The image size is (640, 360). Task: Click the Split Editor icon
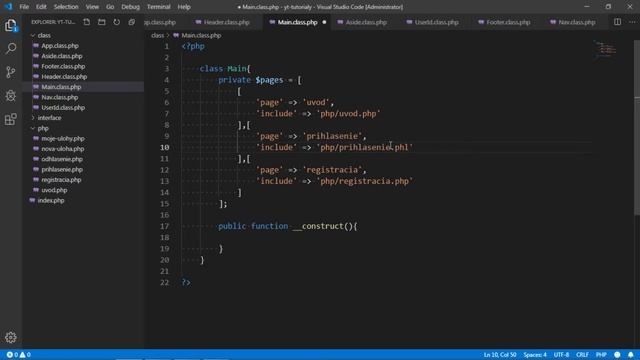(617, 22)
